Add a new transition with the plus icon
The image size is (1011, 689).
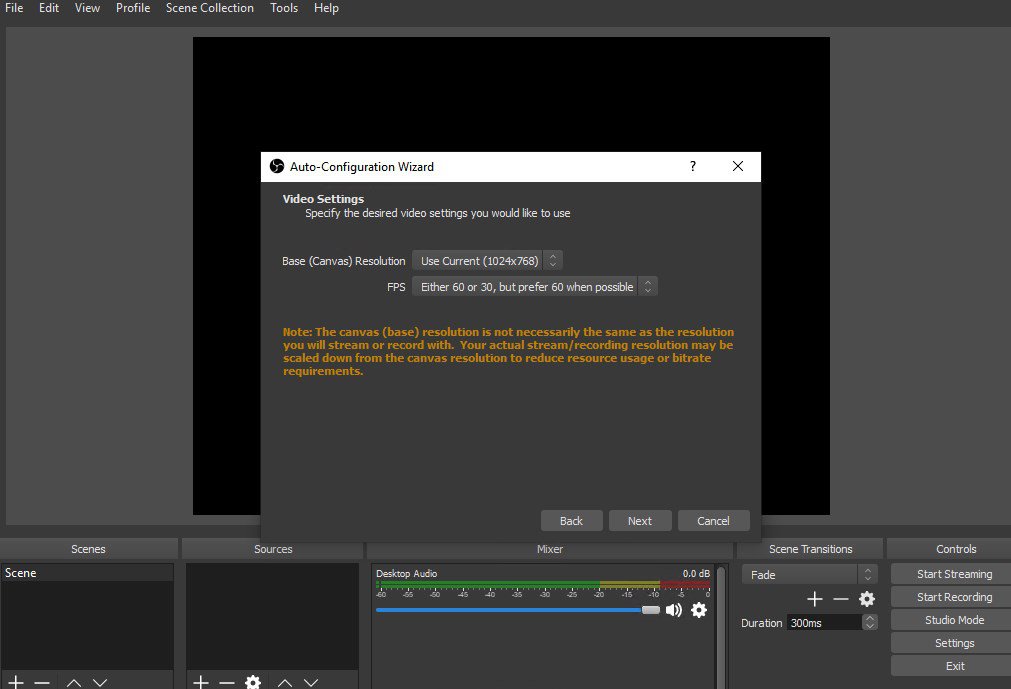pos(815,599)
